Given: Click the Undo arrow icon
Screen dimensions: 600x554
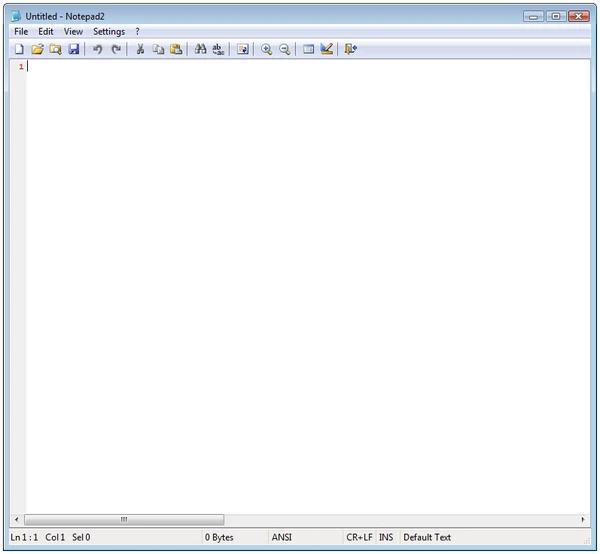Looking at the screenshot, I should tap(98, 49).
